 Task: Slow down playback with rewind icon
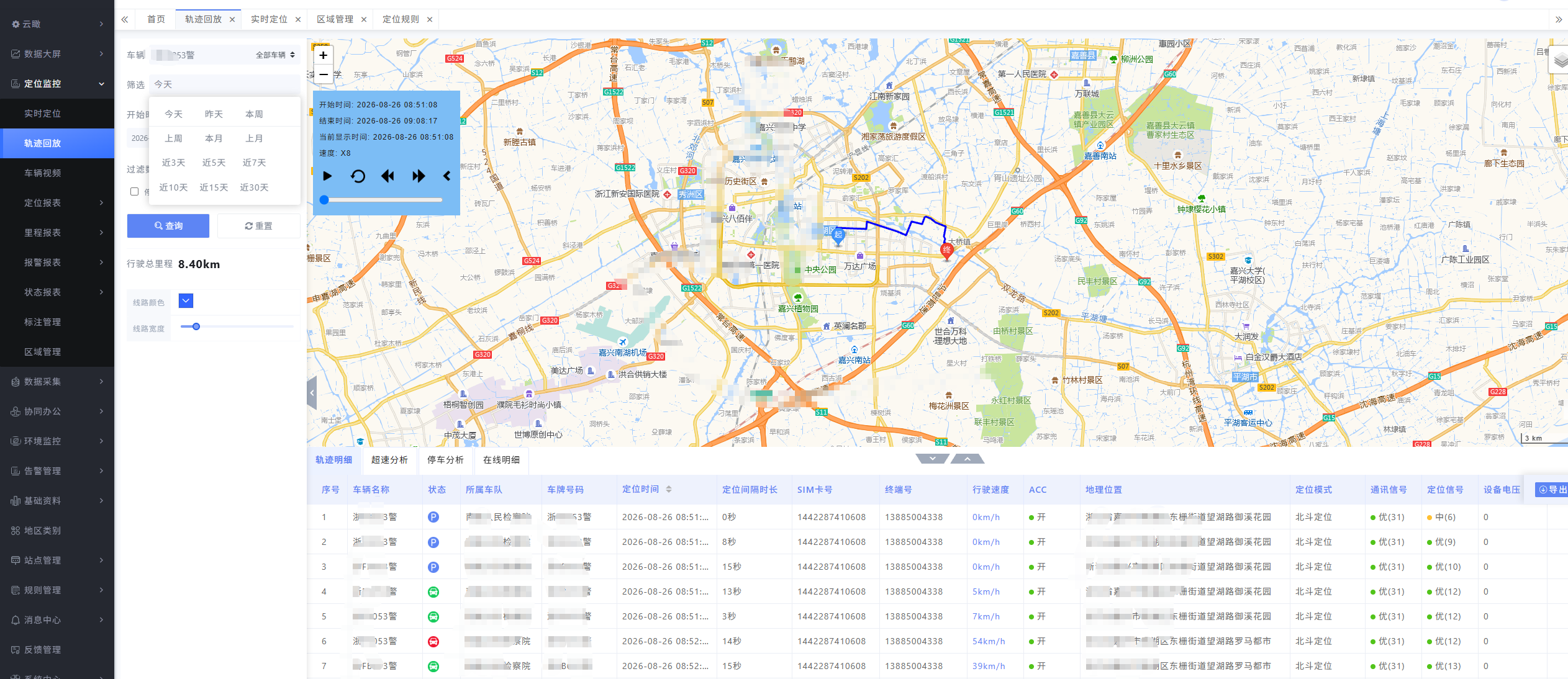[387, 176]
